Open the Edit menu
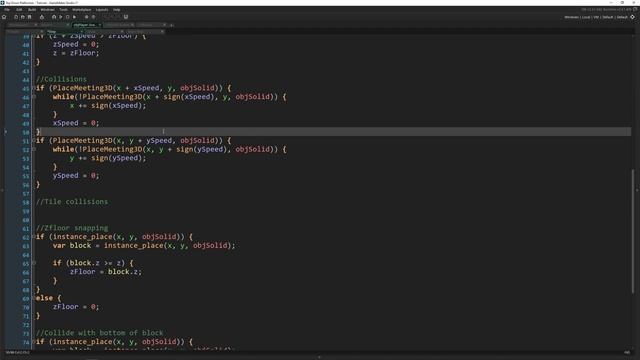Image resolution: width=640 pixels, height=360 pixels. point(19,9)
